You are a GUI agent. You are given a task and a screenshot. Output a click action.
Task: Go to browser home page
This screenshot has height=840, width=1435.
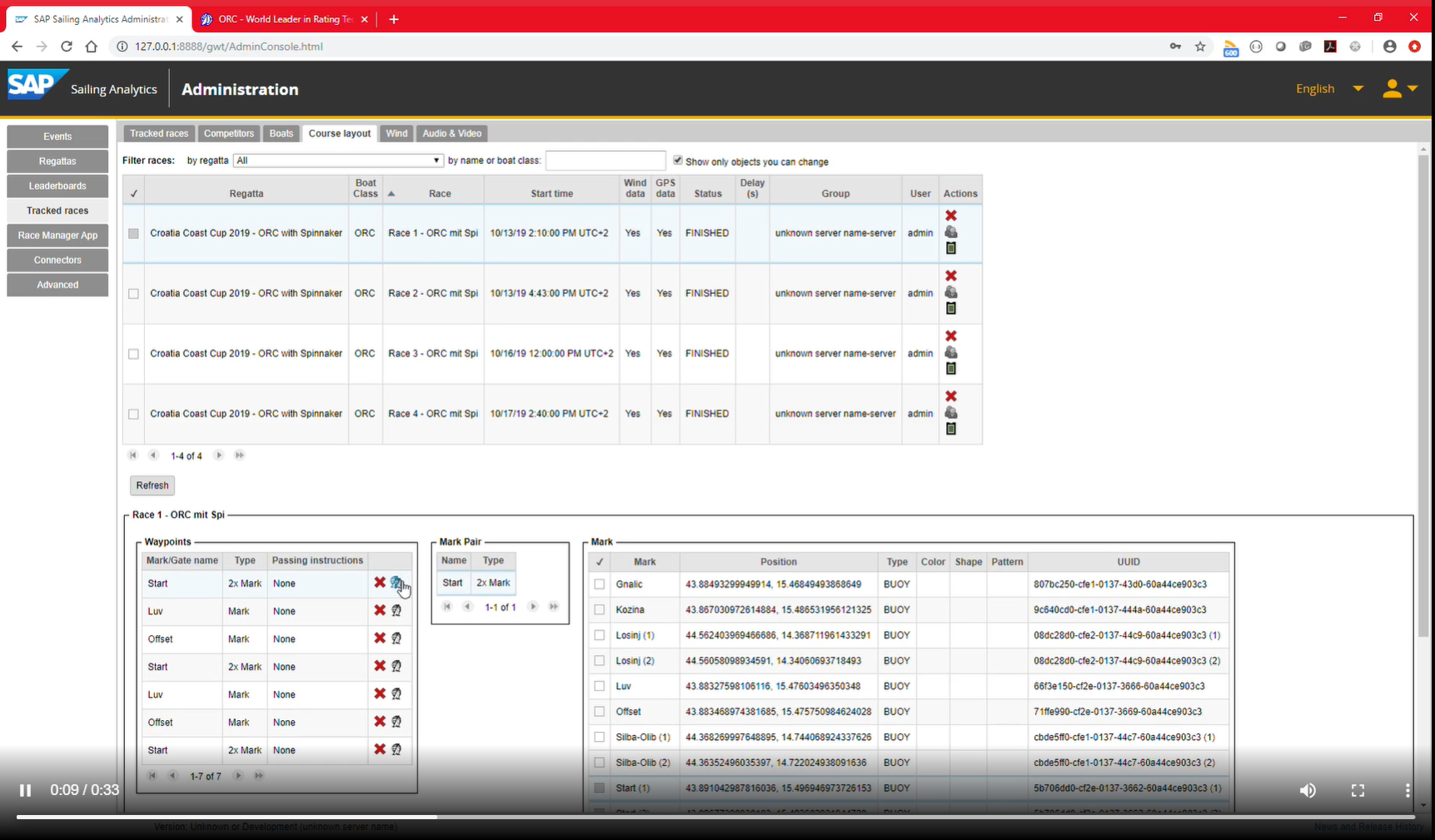92,47
